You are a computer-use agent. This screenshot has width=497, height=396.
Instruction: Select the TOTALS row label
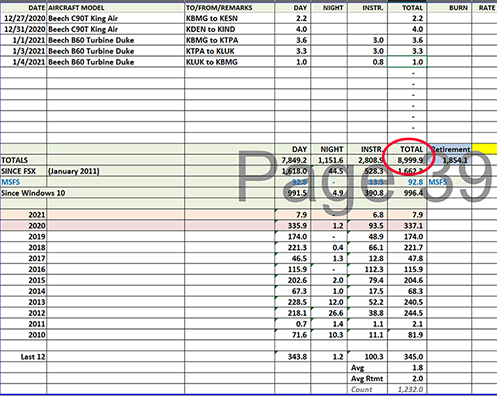coord(23,160)
